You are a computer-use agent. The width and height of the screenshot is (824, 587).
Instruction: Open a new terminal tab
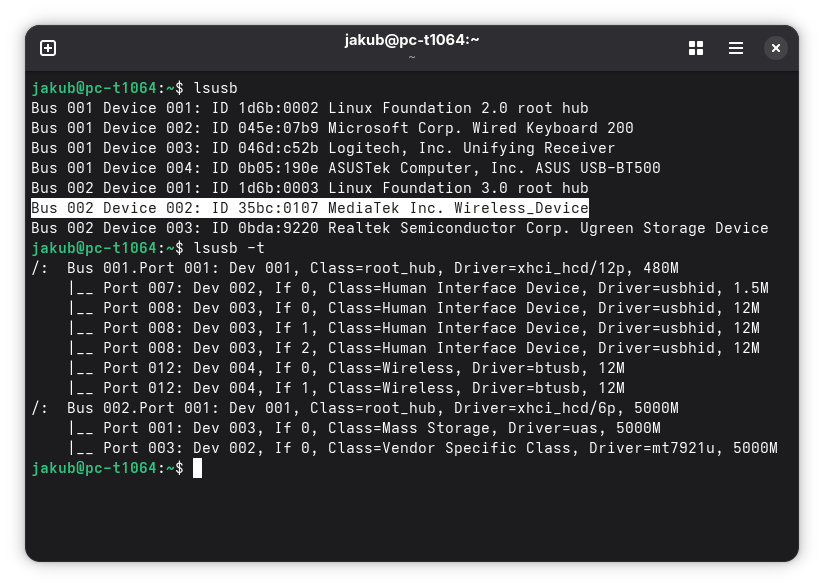pos(48,48)
